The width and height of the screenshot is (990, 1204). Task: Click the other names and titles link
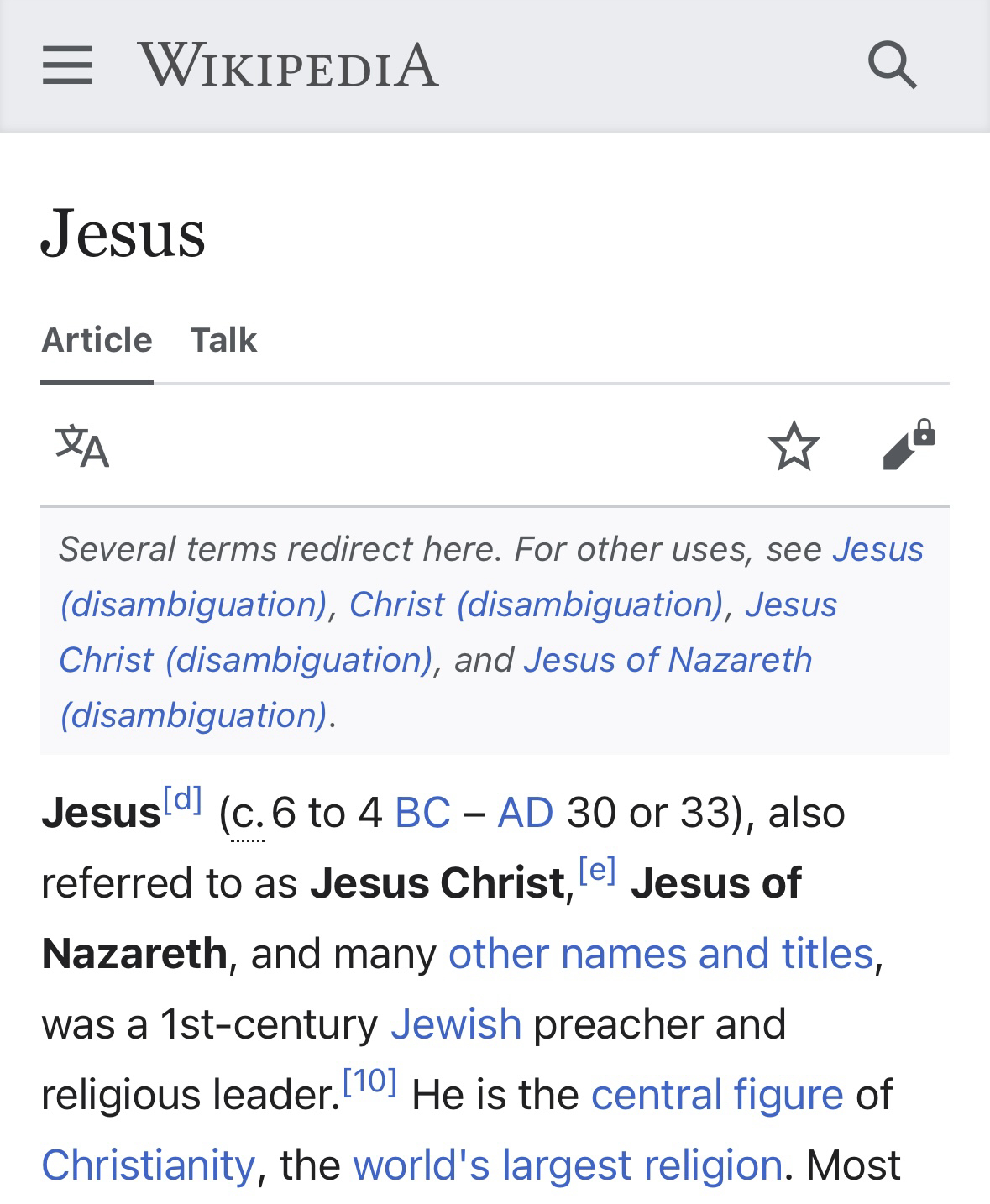click(661, 954)
